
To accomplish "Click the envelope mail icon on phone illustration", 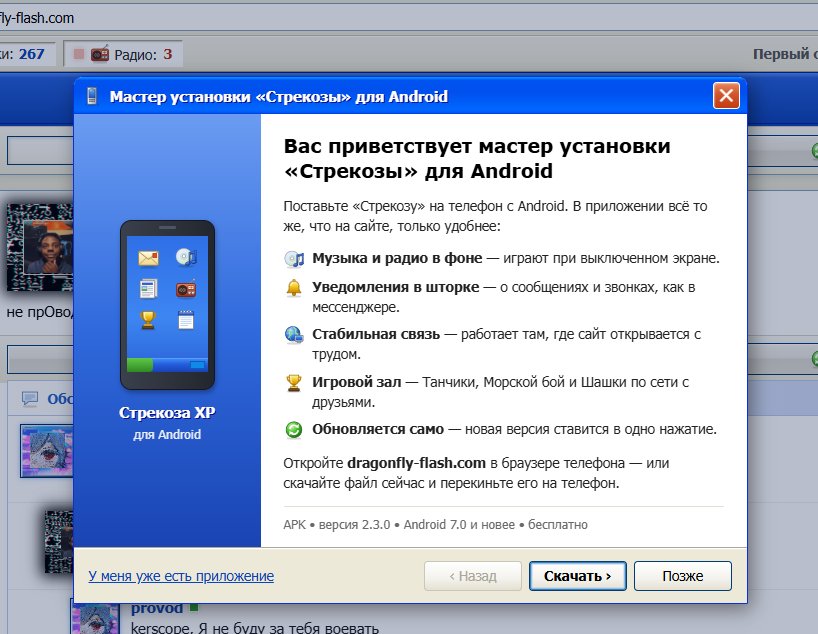I will [148, 258].
